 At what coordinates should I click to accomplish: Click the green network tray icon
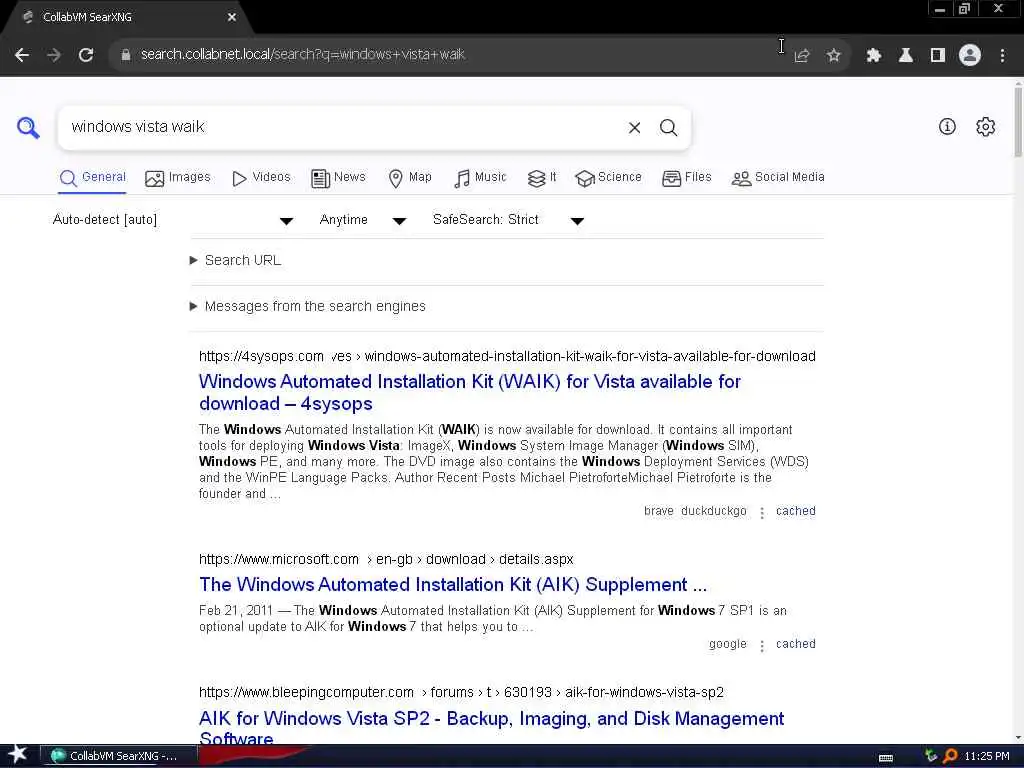931,756
